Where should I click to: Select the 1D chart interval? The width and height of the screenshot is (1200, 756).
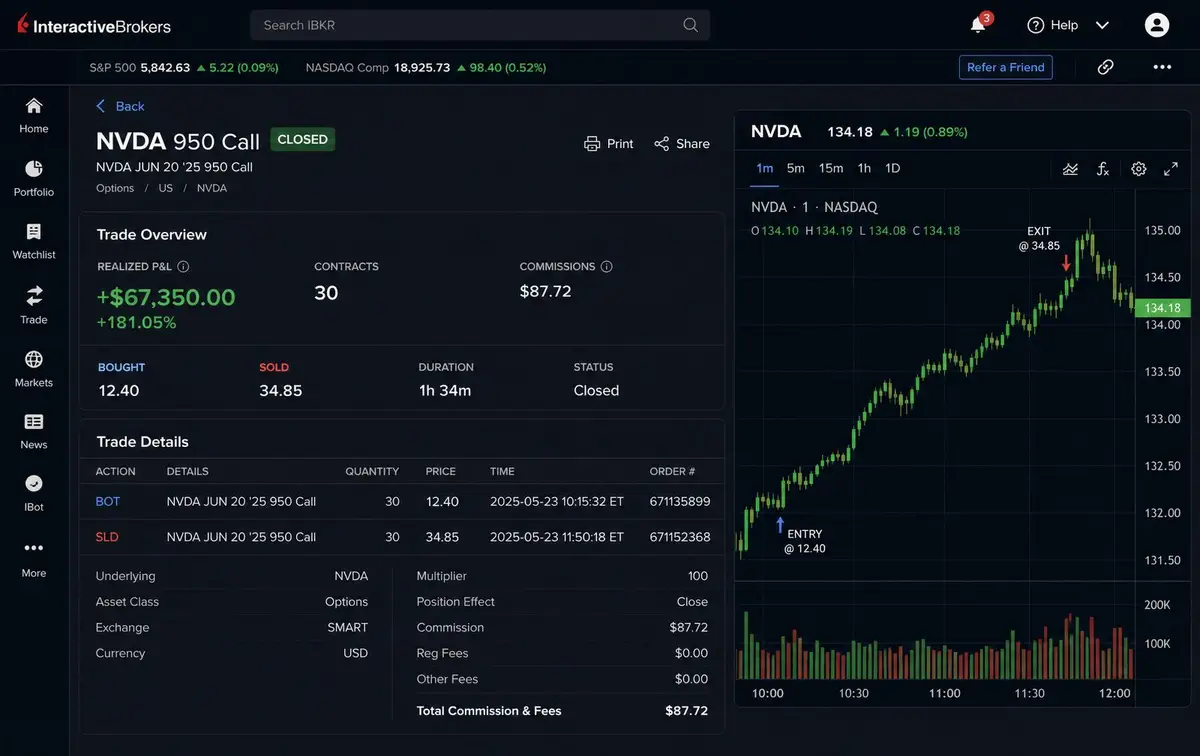[893, 168]
